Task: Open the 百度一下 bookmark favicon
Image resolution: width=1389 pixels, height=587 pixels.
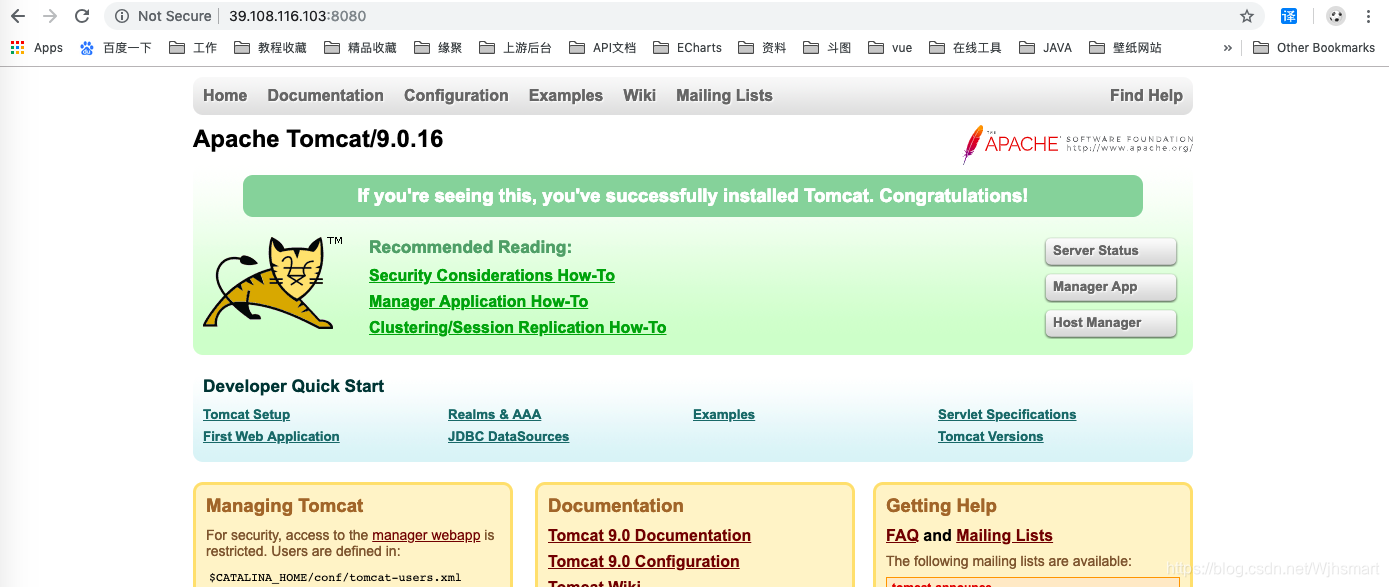Action: point(86,47)
